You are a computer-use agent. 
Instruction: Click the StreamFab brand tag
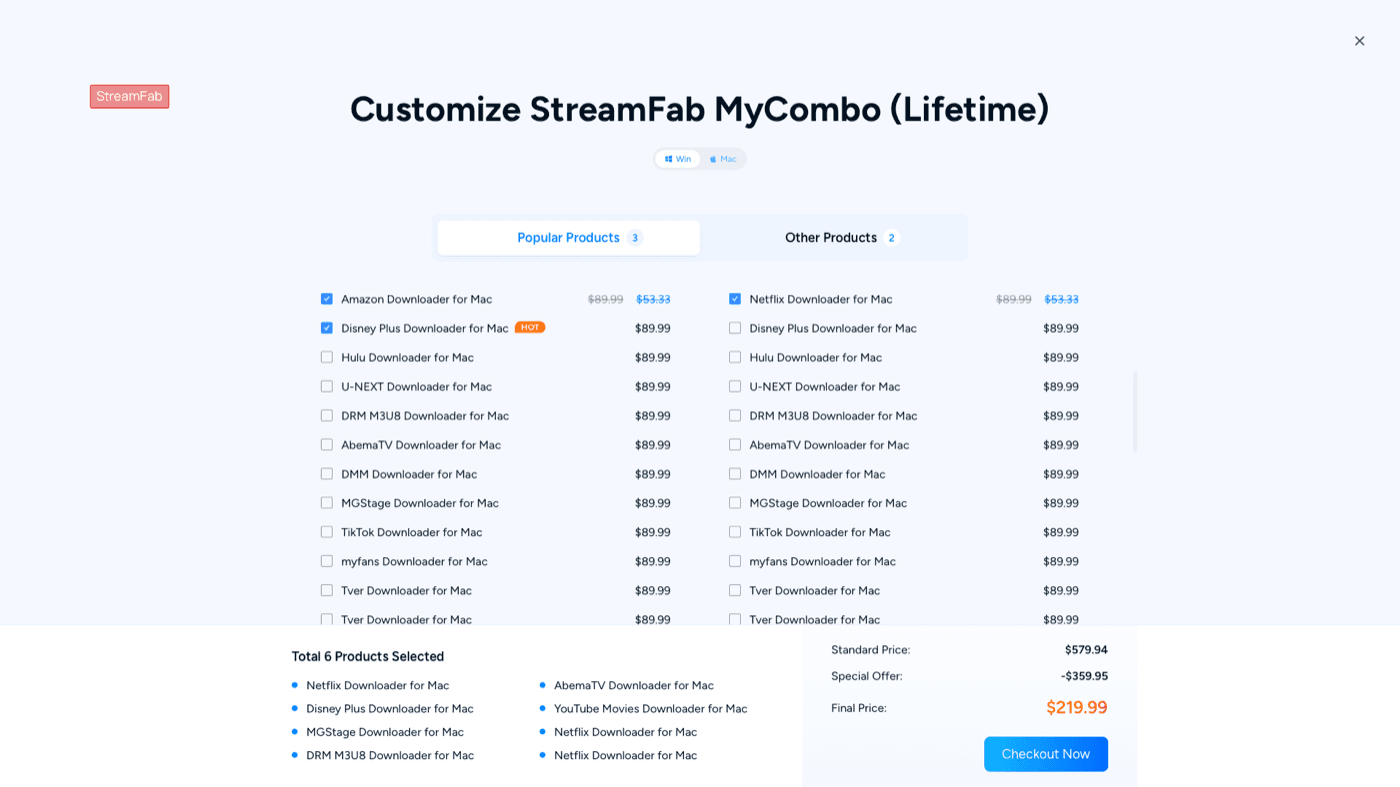click(129, 96)
